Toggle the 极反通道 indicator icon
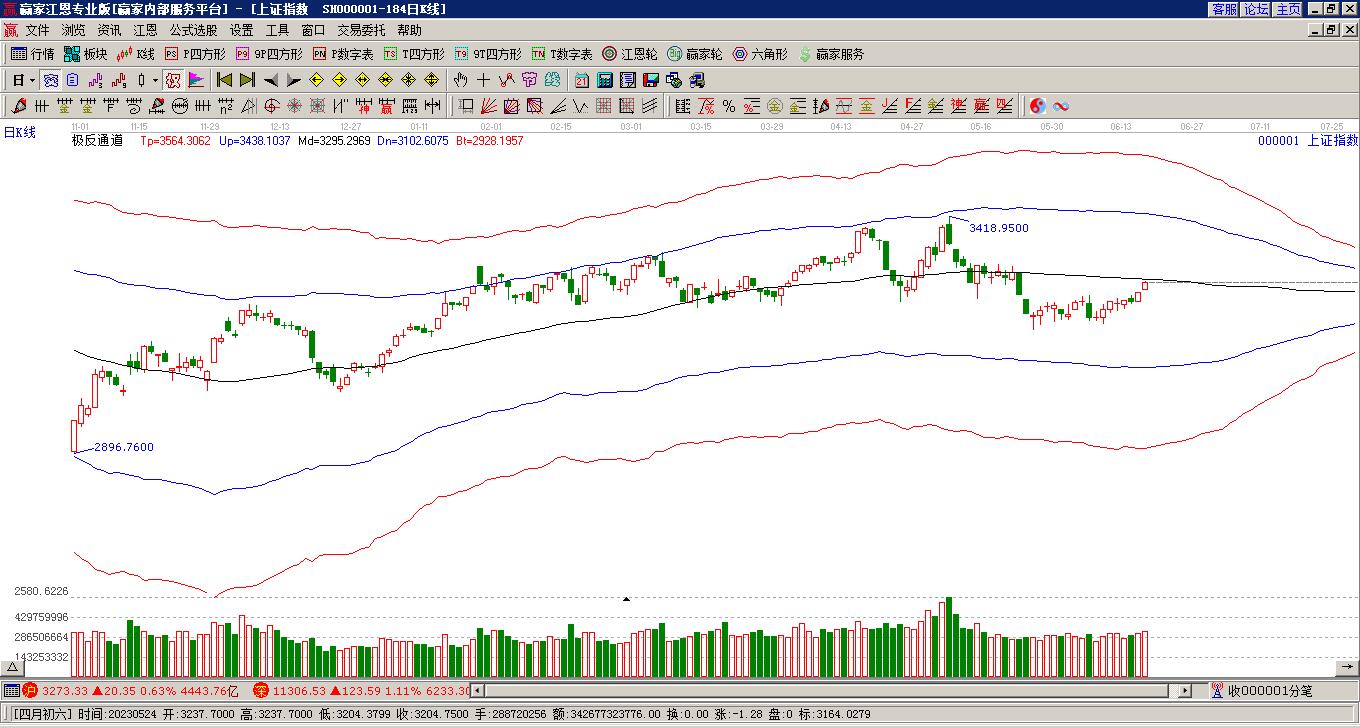This screenshot has width=1360, height=728. click(174, 80)
